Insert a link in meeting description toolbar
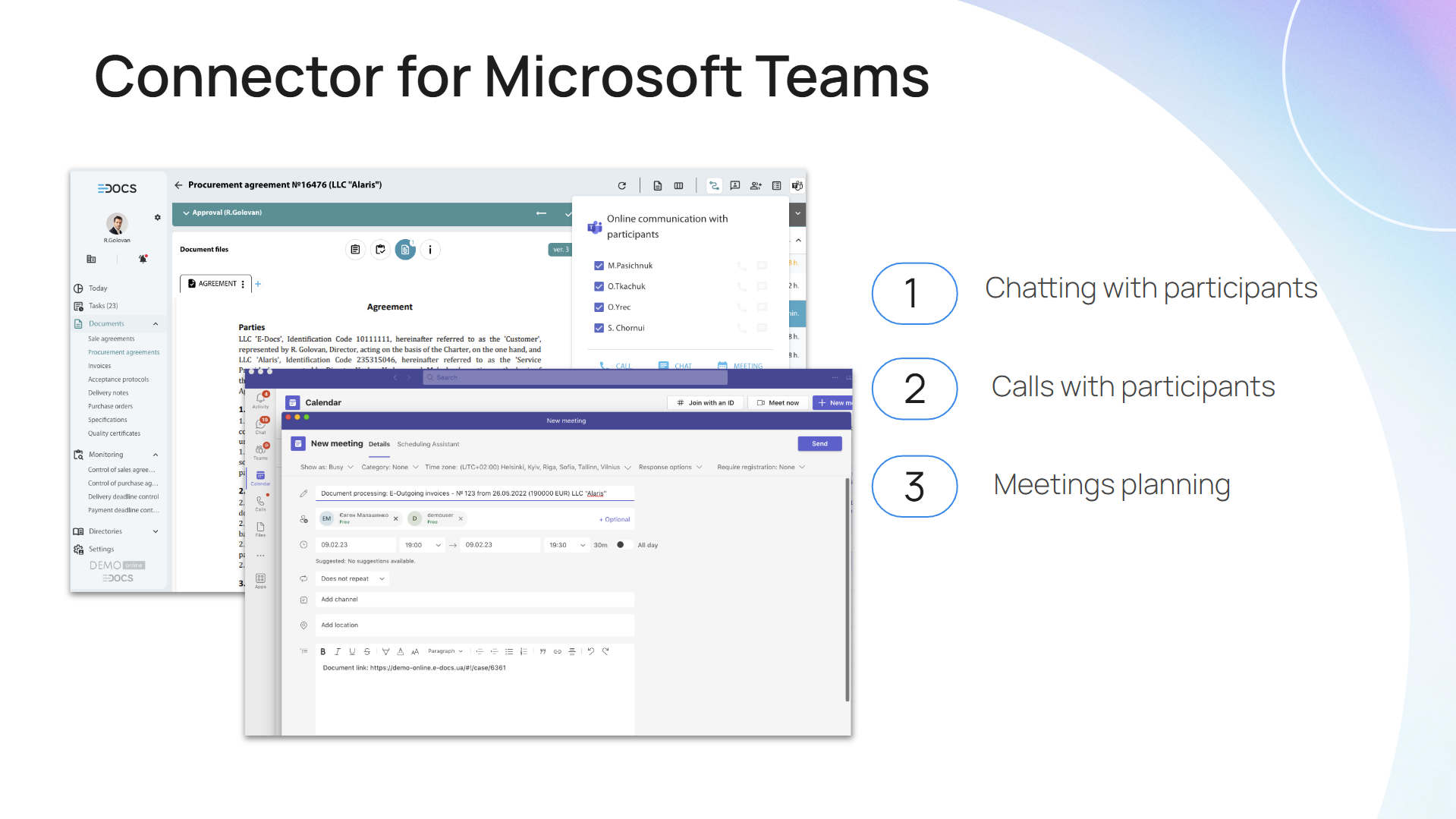 click(558, 651)
